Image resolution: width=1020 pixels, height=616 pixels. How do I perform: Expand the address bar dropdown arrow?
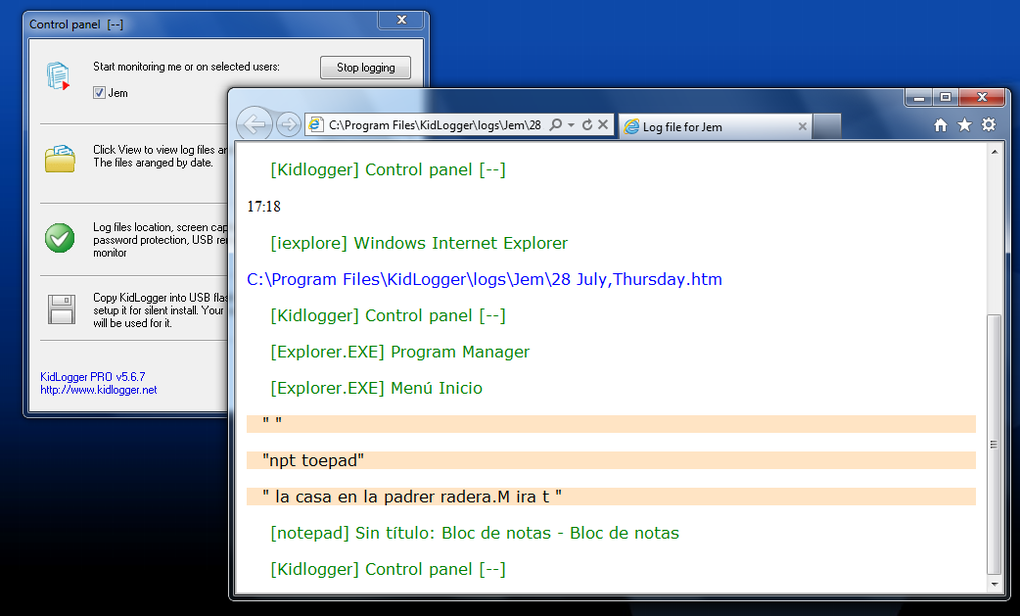(571, 125)
